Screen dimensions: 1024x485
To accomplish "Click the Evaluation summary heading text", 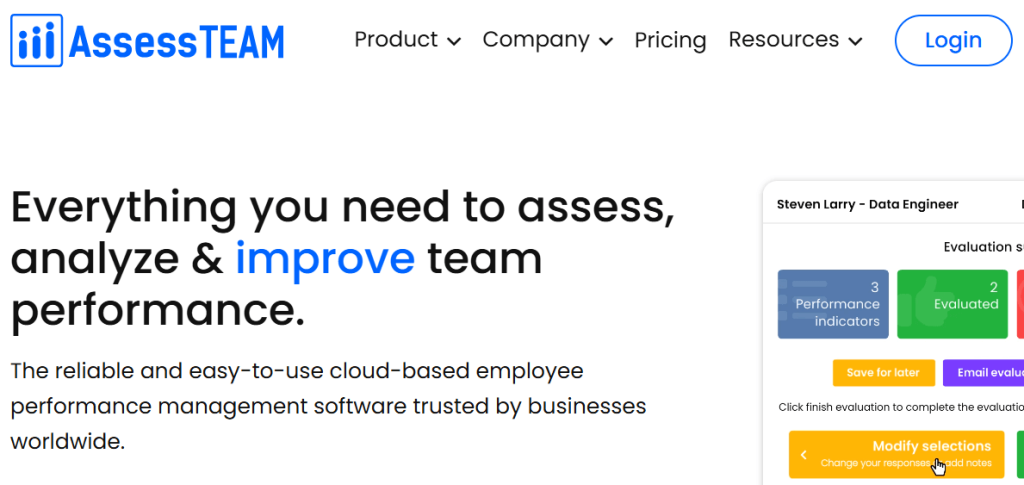I will [x=984, y=247].
